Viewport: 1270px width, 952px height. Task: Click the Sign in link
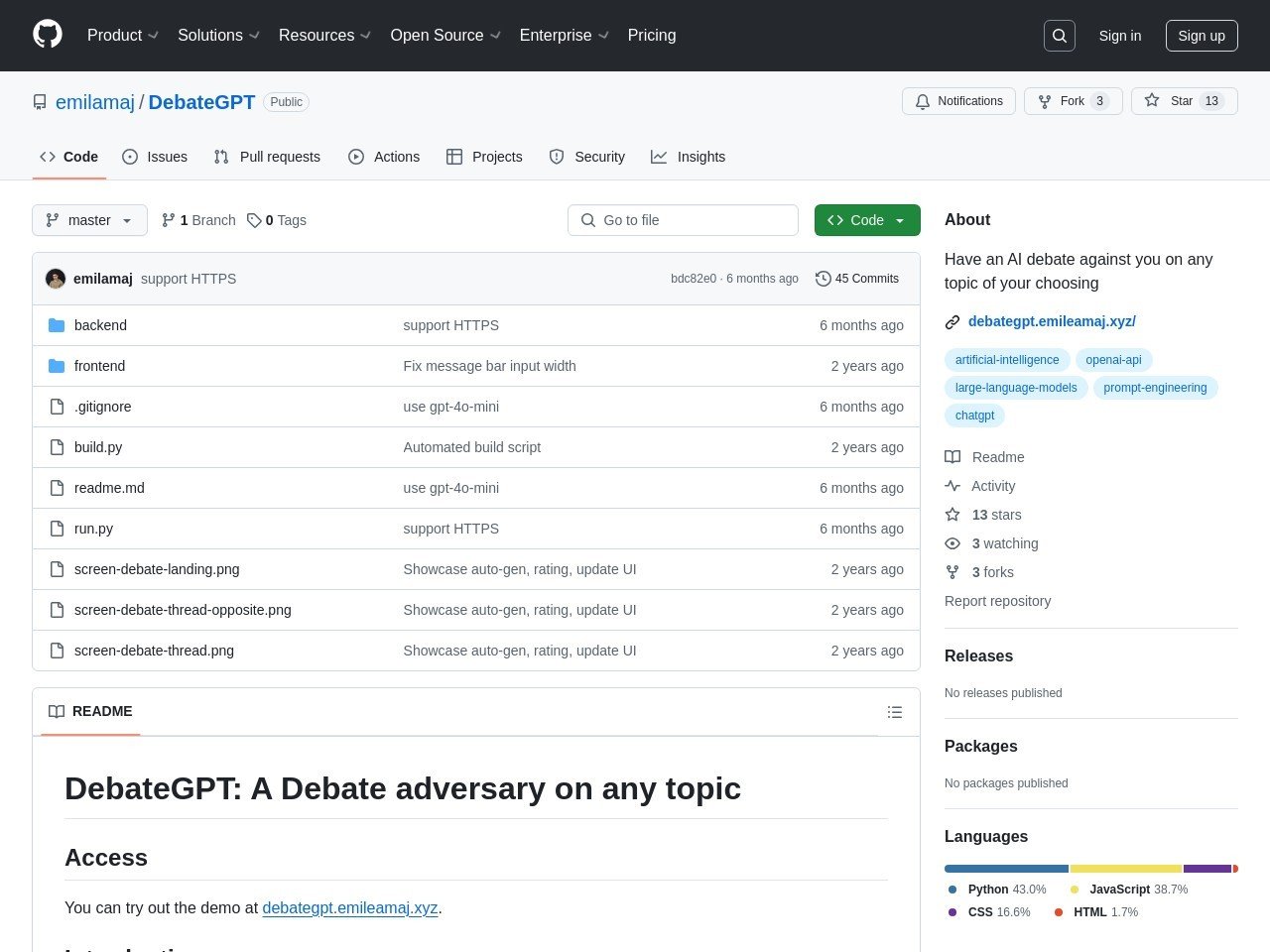[x=1120, y=36]
